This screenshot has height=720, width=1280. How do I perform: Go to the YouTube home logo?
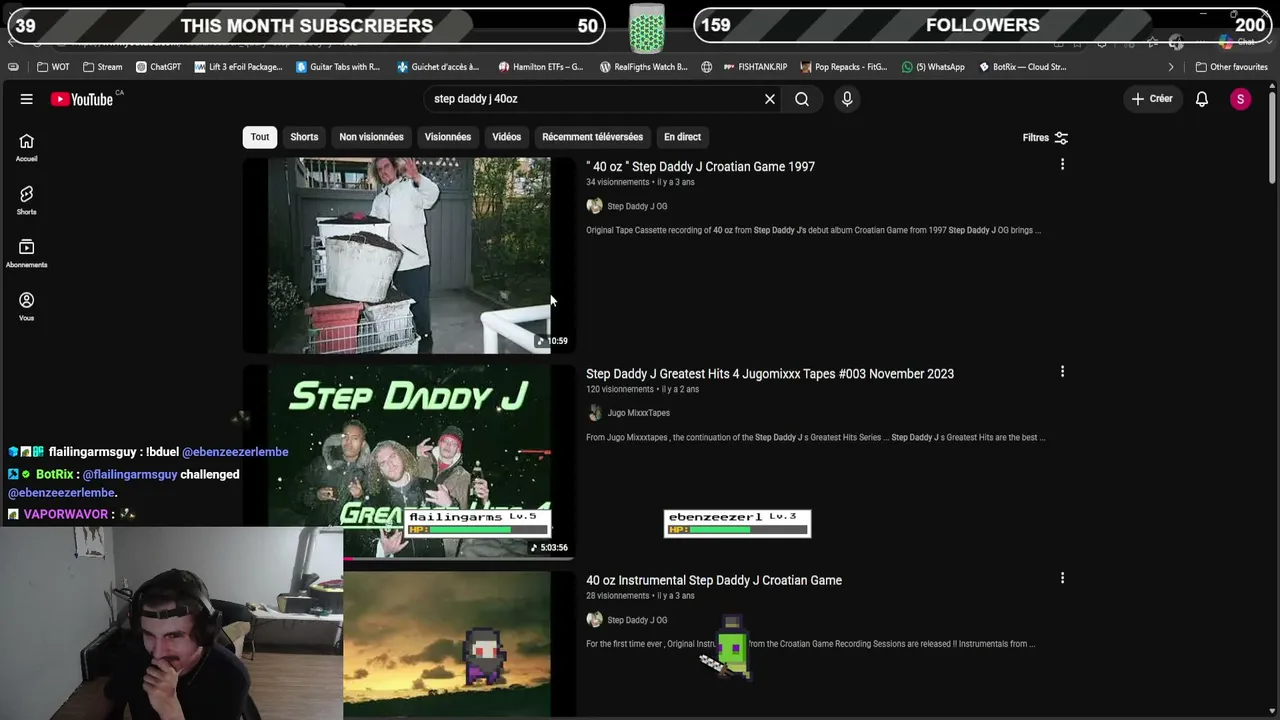click(x=83, y=99)
